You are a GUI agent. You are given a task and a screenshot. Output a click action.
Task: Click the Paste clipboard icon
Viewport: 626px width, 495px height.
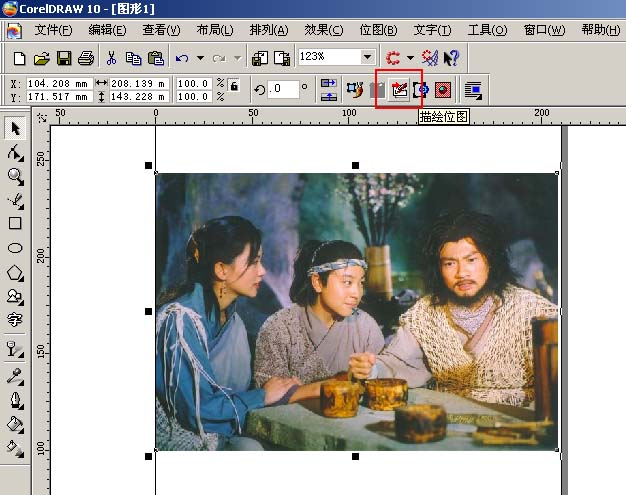coord(156,58)
